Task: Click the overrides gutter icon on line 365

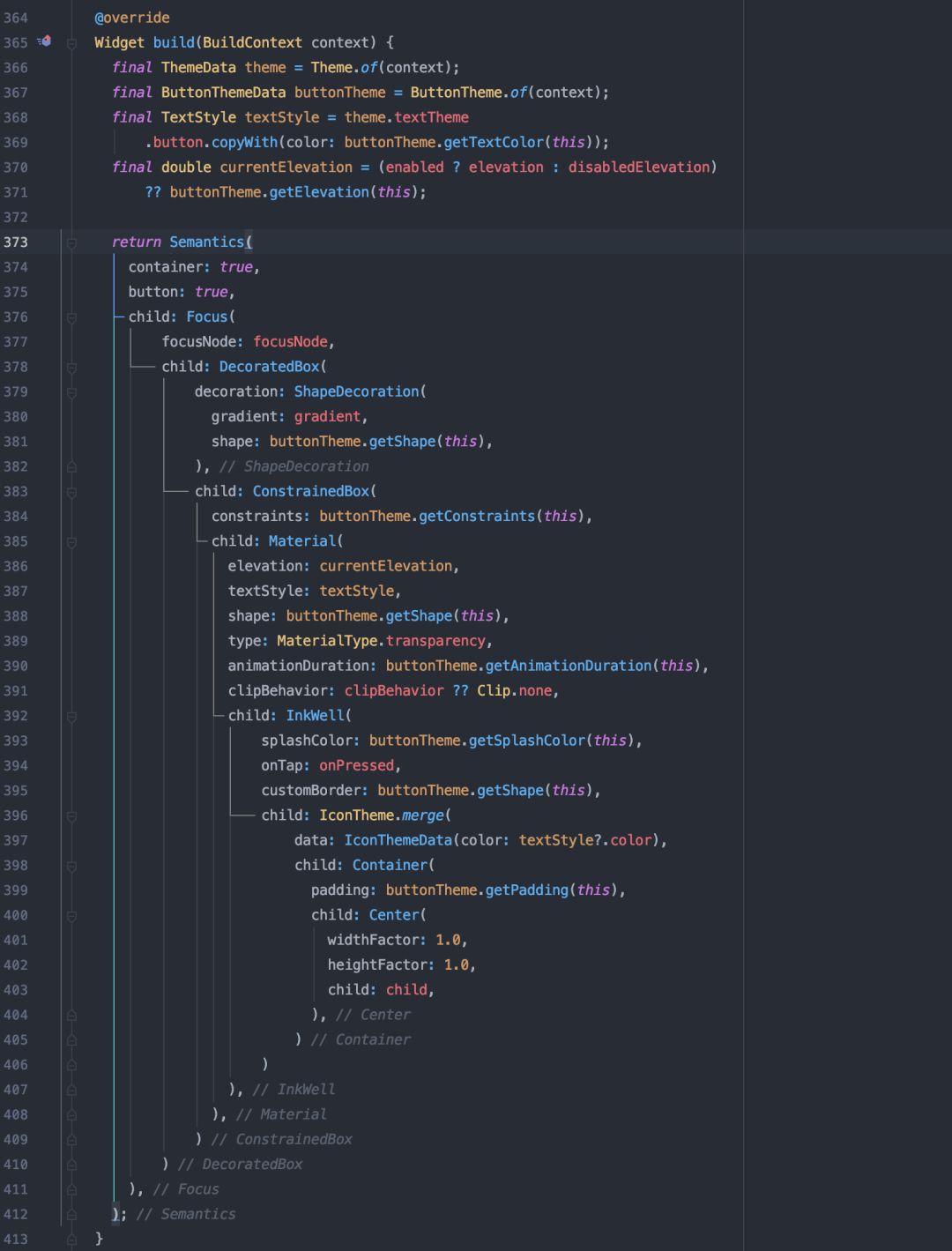Action: (x=45, y=41)
